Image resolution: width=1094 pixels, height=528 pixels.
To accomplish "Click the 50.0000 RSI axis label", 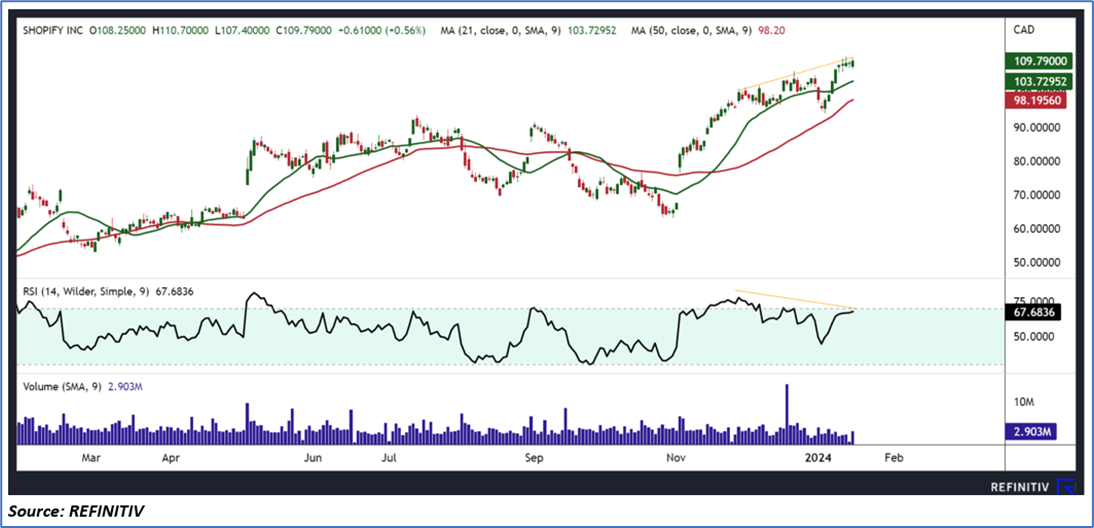I will [1033, 336].
